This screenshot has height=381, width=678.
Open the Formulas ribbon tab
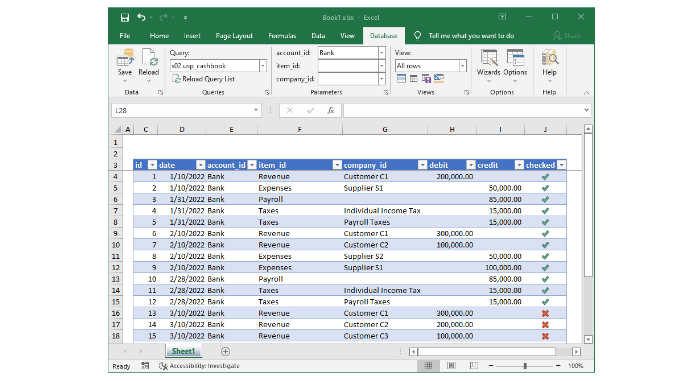click(x=282, y=36)
